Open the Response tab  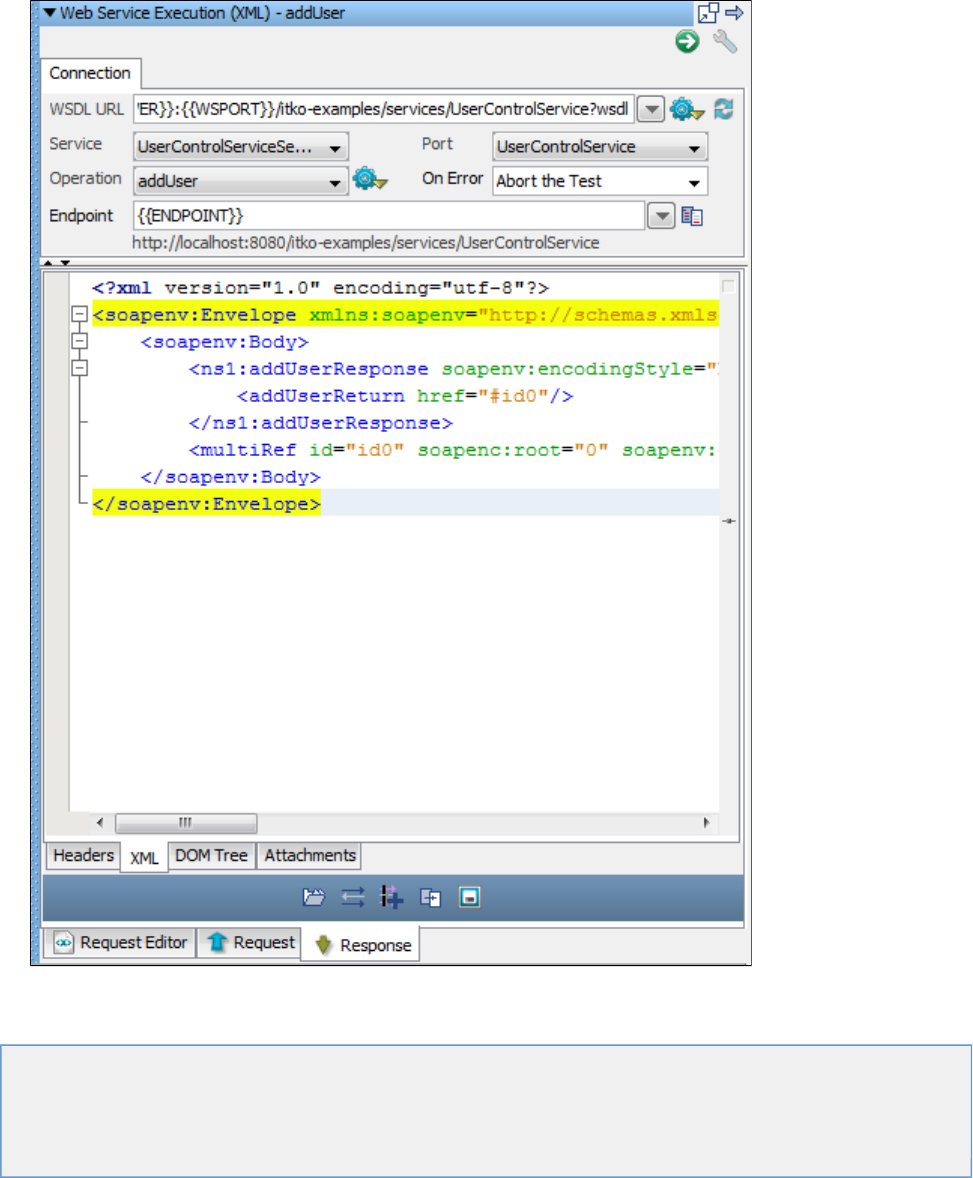click(361, 945)
